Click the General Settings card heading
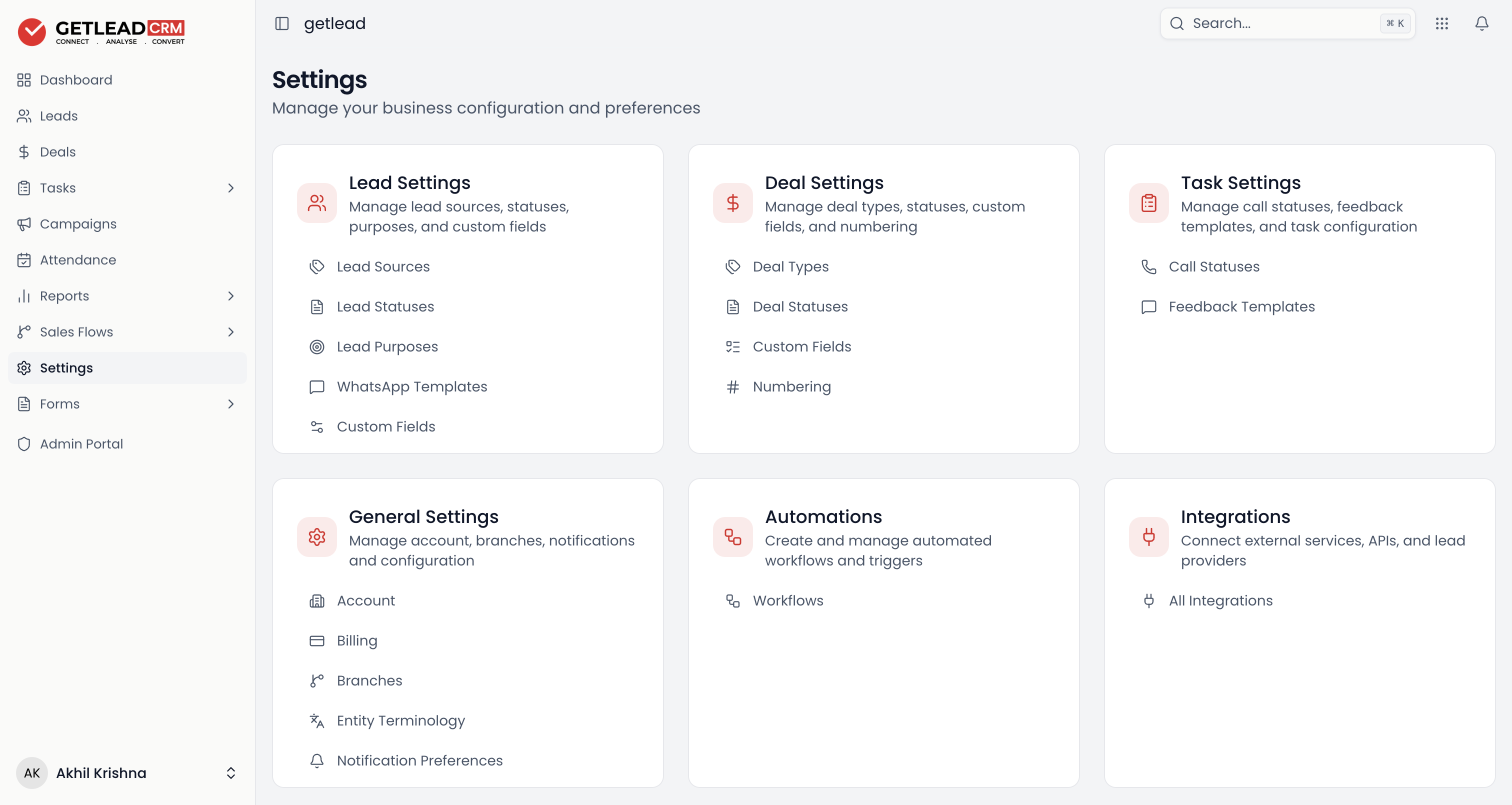1512x805 pixels. [x=424, y=516]
